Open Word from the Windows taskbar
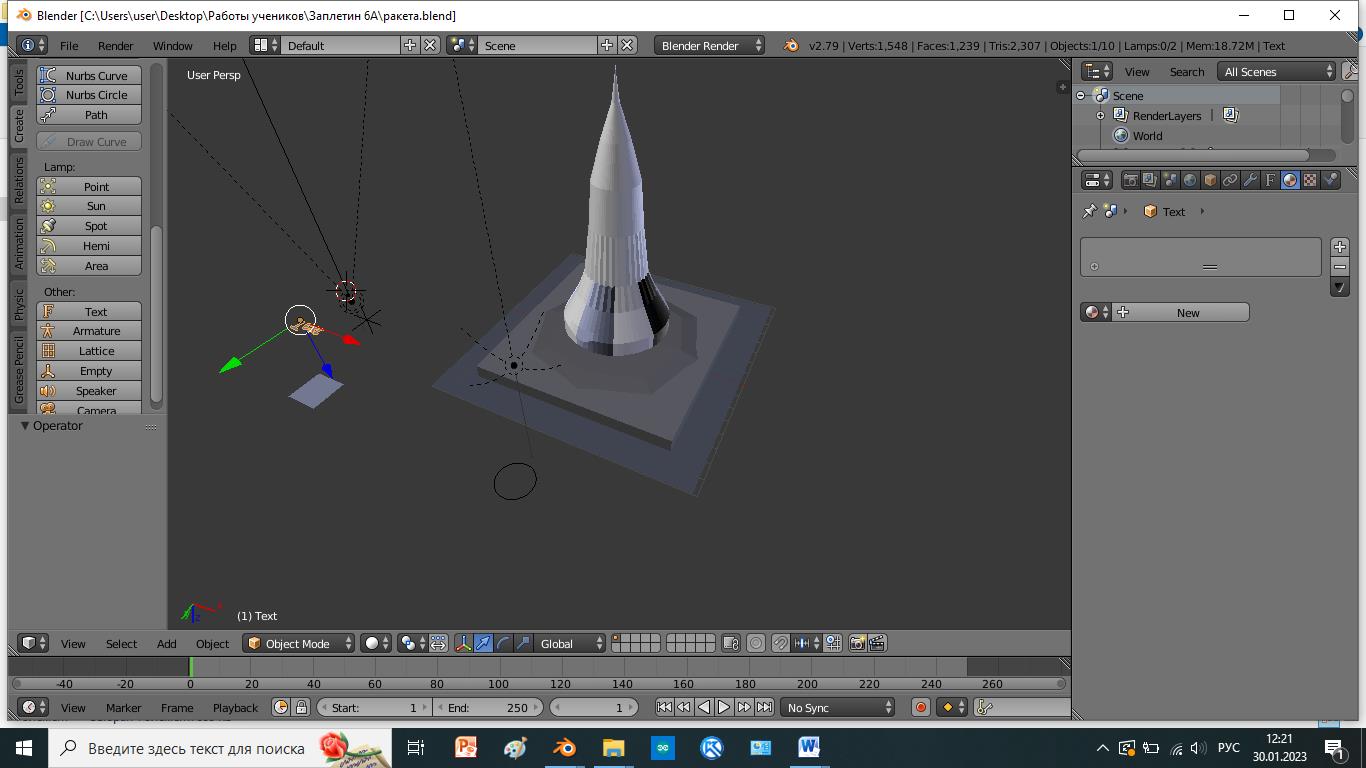This screenshot has height=768, width=1366. pyautogui.click(x=809, y=747)
